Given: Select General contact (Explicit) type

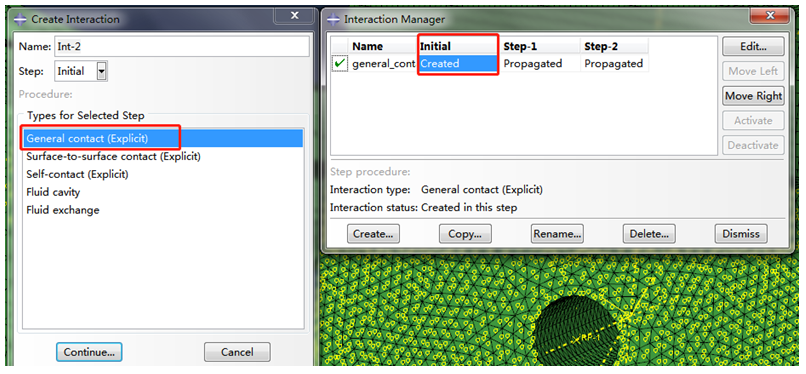Looking at the screenshot, I should [163, 138].
